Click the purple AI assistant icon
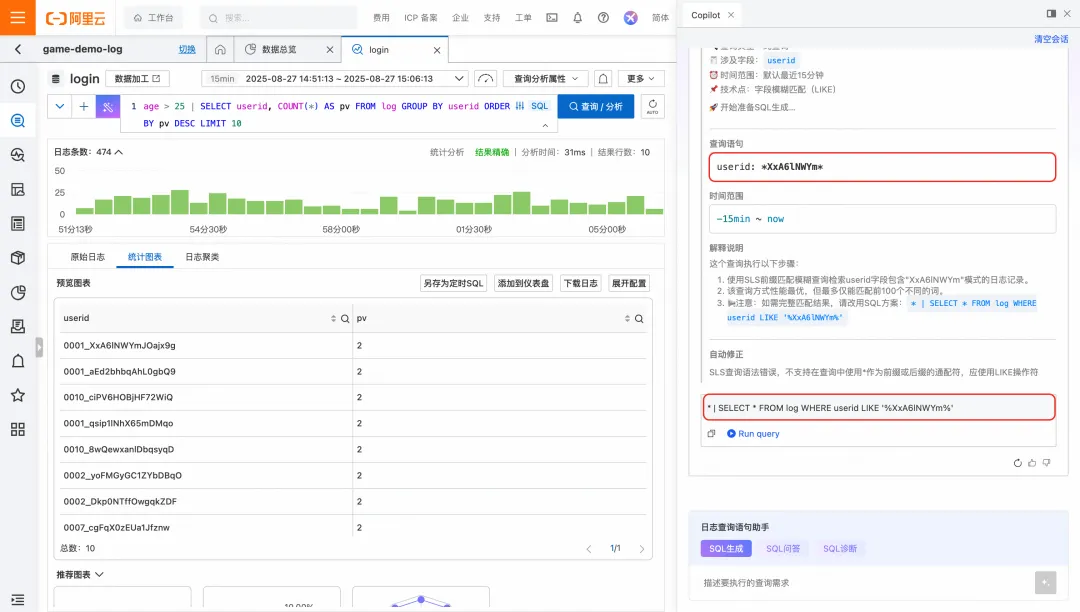This screenshot has height=612, width=1080. coord(107,107)
